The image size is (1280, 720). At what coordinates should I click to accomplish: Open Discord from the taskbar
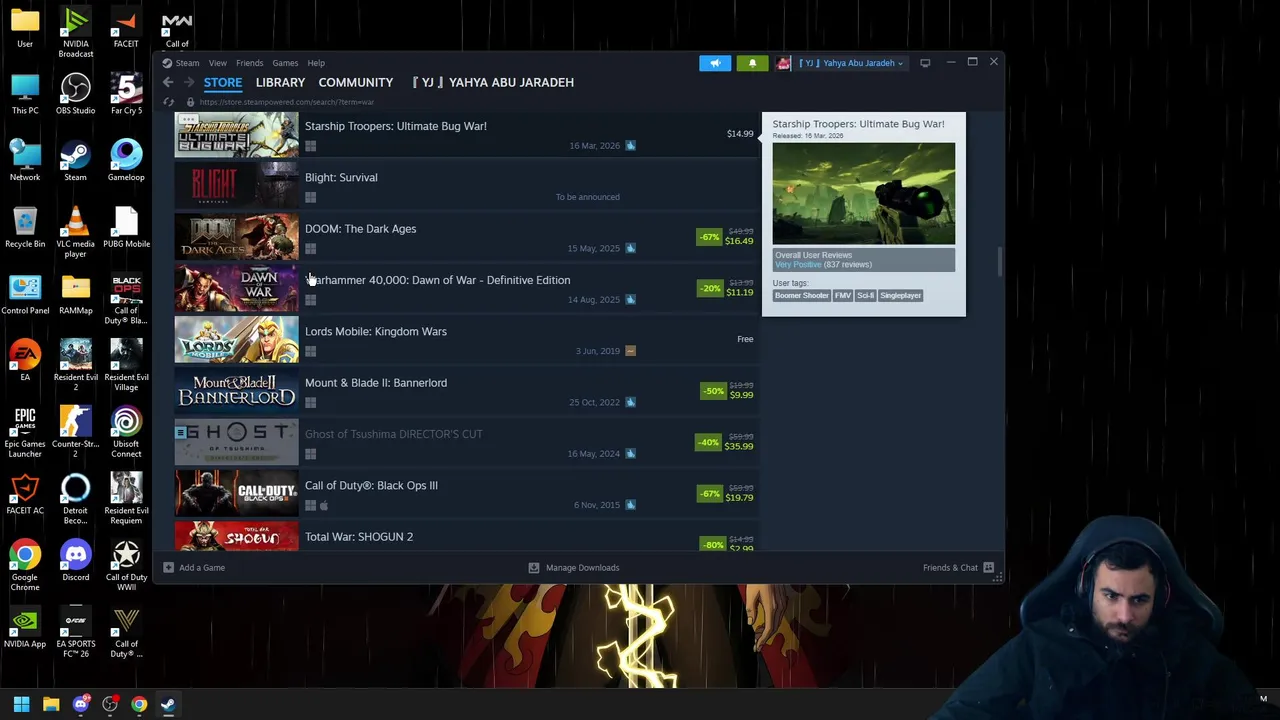[x=80, y=704]
